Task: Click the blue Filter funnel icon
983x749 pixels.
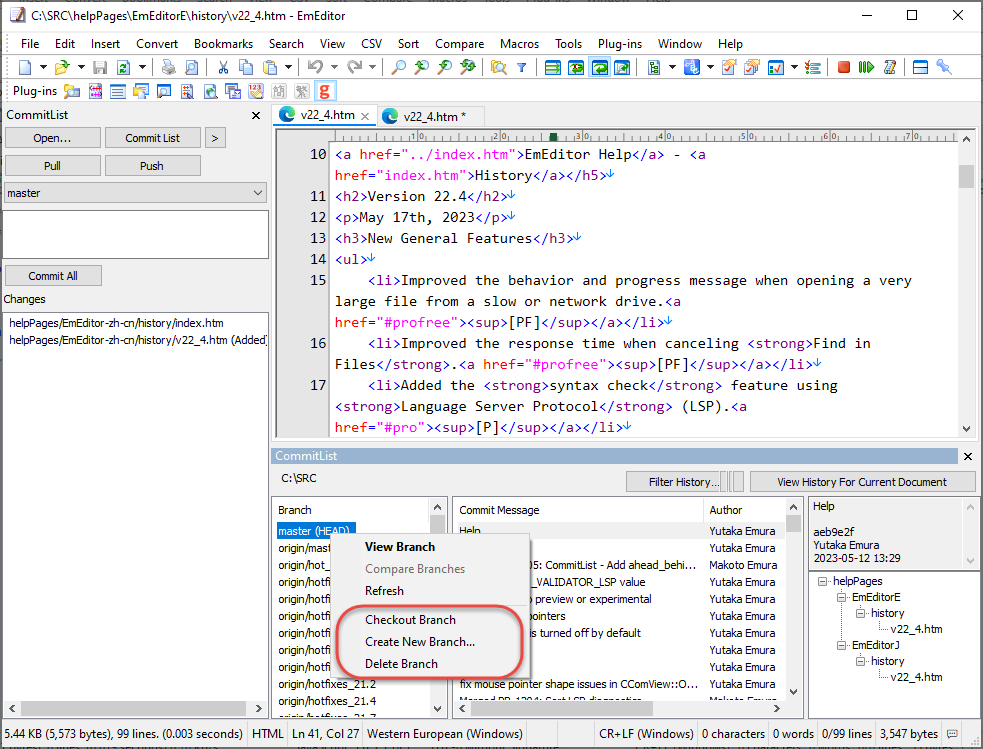Action: tap(522, 67)
